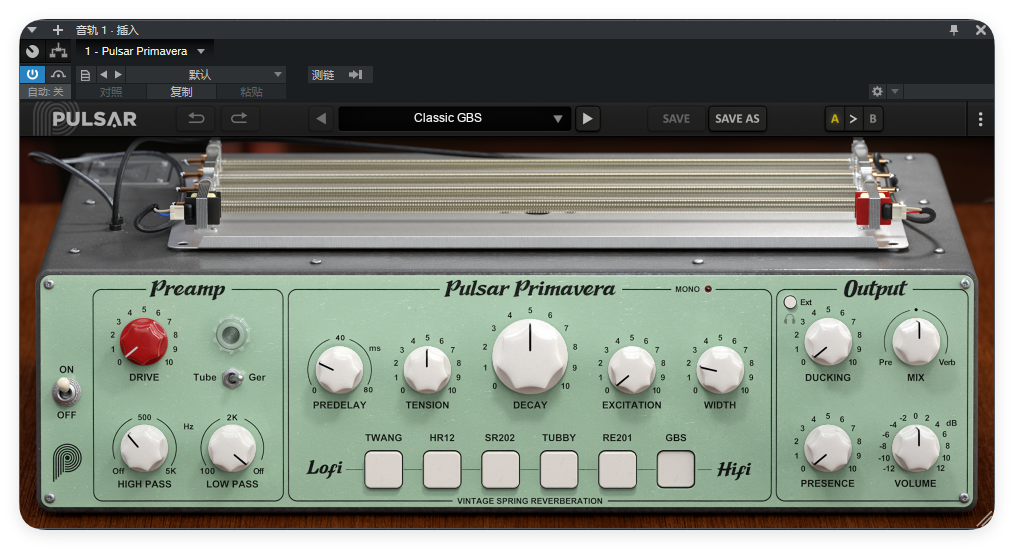Viewport: 1014px width, 549px height.
Task: Click the previous host preset arrow
Action: pyautogui.click(x=103, y=75)
